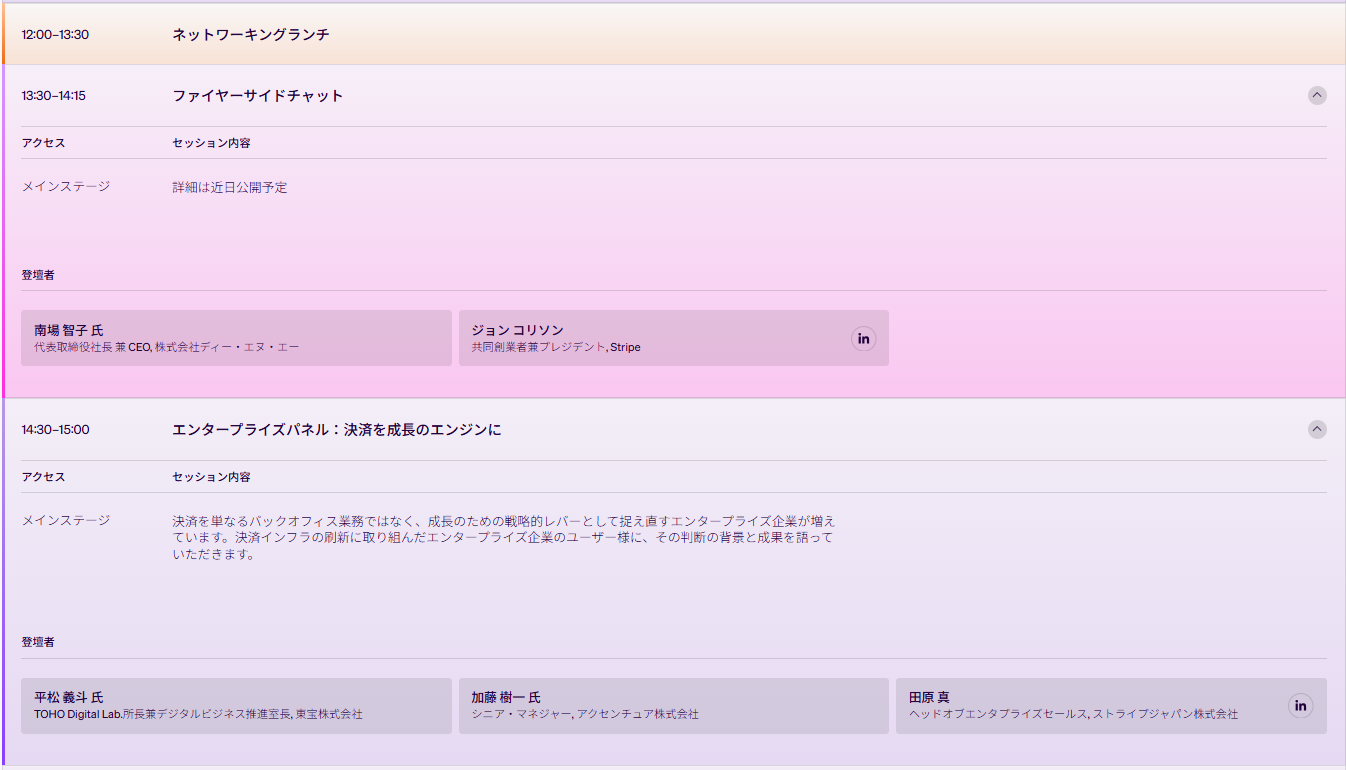Click the 登壇者 heading under ファイヤーサイドチャット
The height and width of the screenshot is (770, 1346).
(x=38, y=274)
